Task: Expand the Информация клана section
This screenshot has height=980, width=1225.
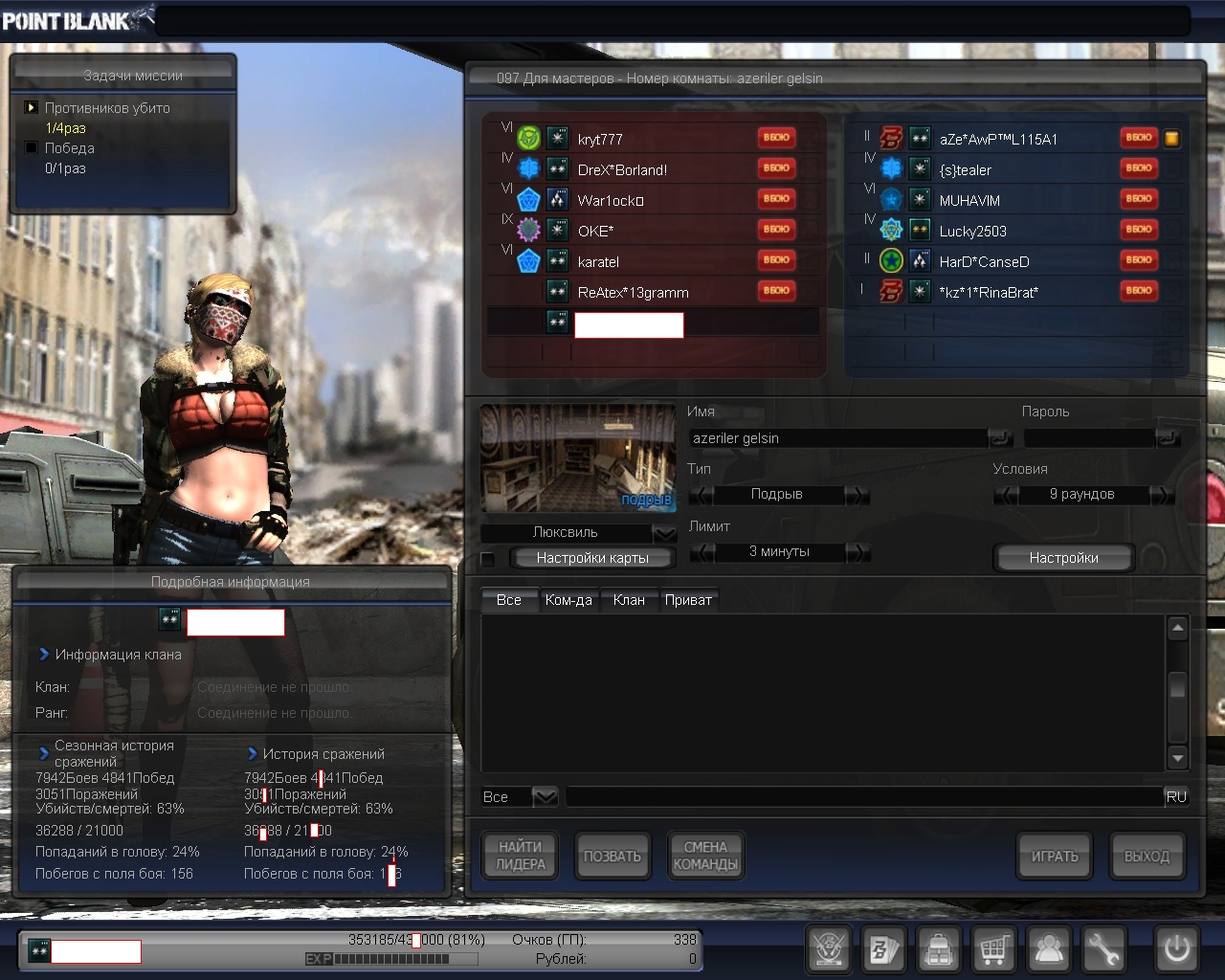Action: coord(44,655)
